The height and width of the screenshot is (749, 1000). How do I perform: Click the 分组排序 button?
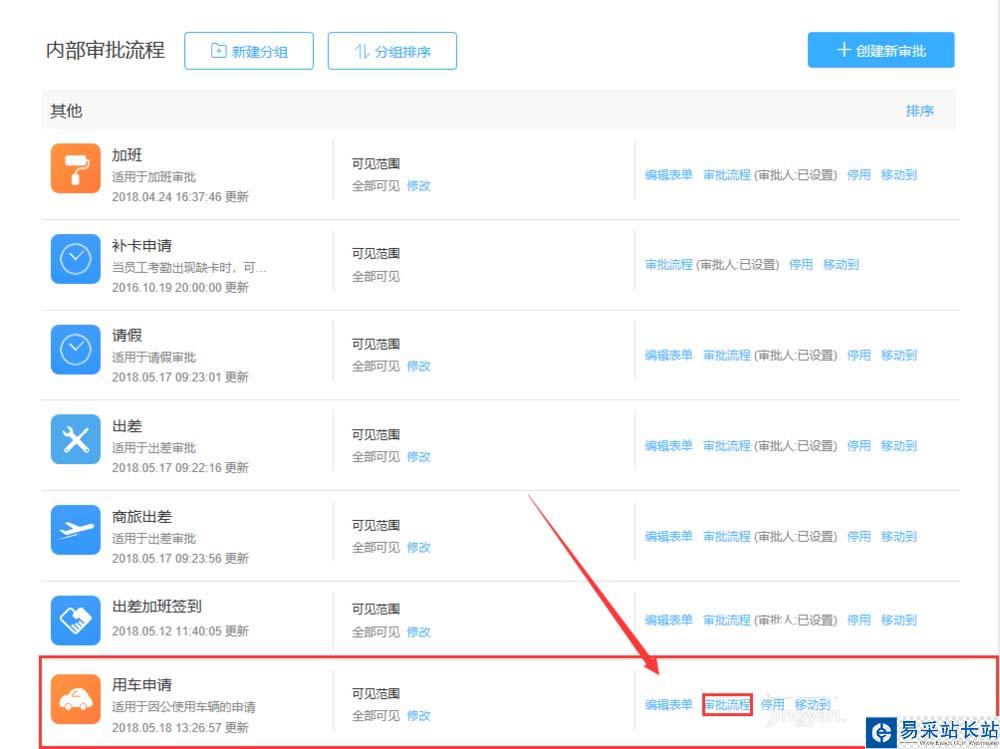pyautogui.click(x=392, y=51)
